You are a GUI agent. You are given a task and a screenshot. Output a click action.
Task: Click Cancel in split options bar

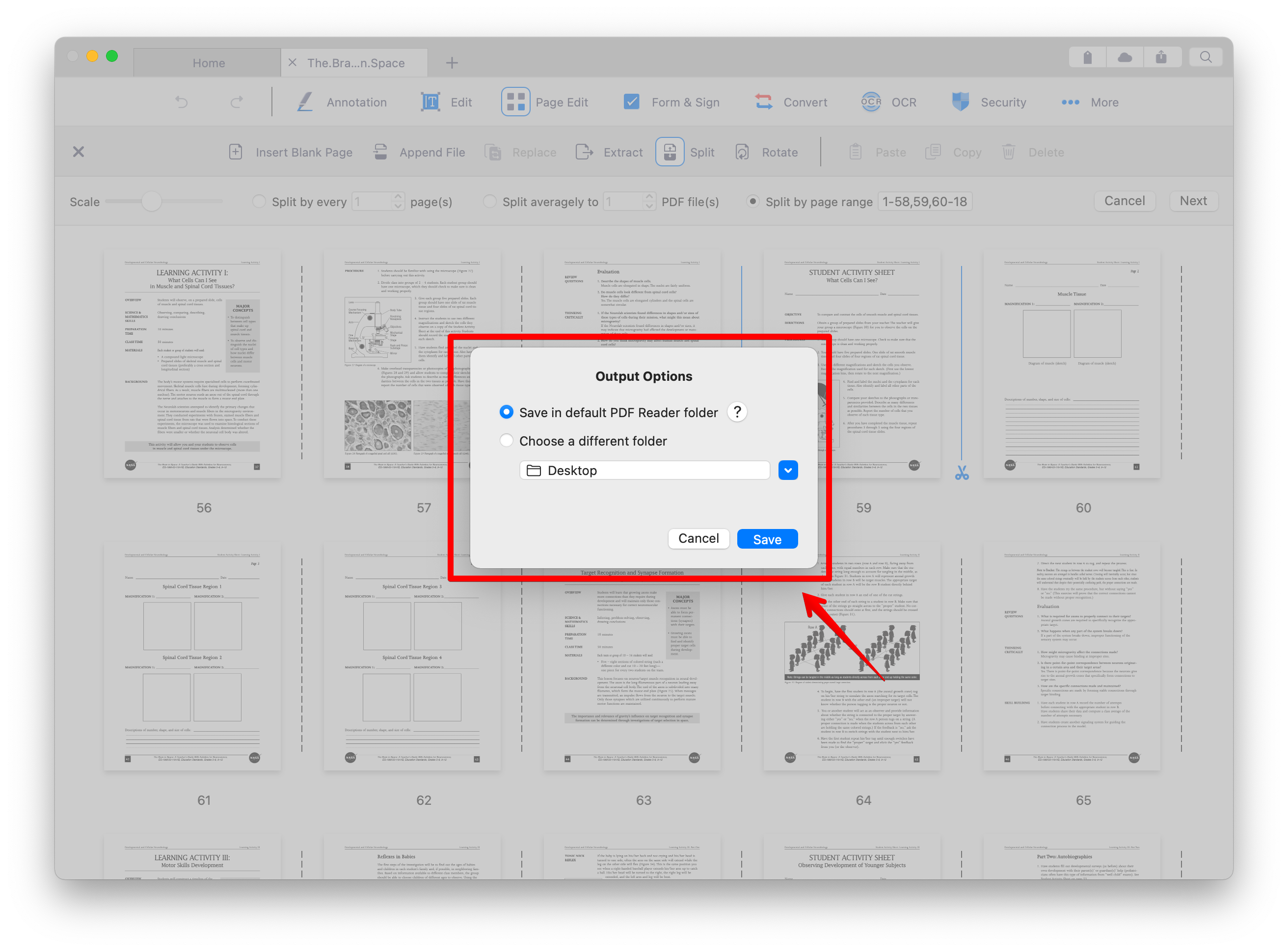tap(1125, 201)
